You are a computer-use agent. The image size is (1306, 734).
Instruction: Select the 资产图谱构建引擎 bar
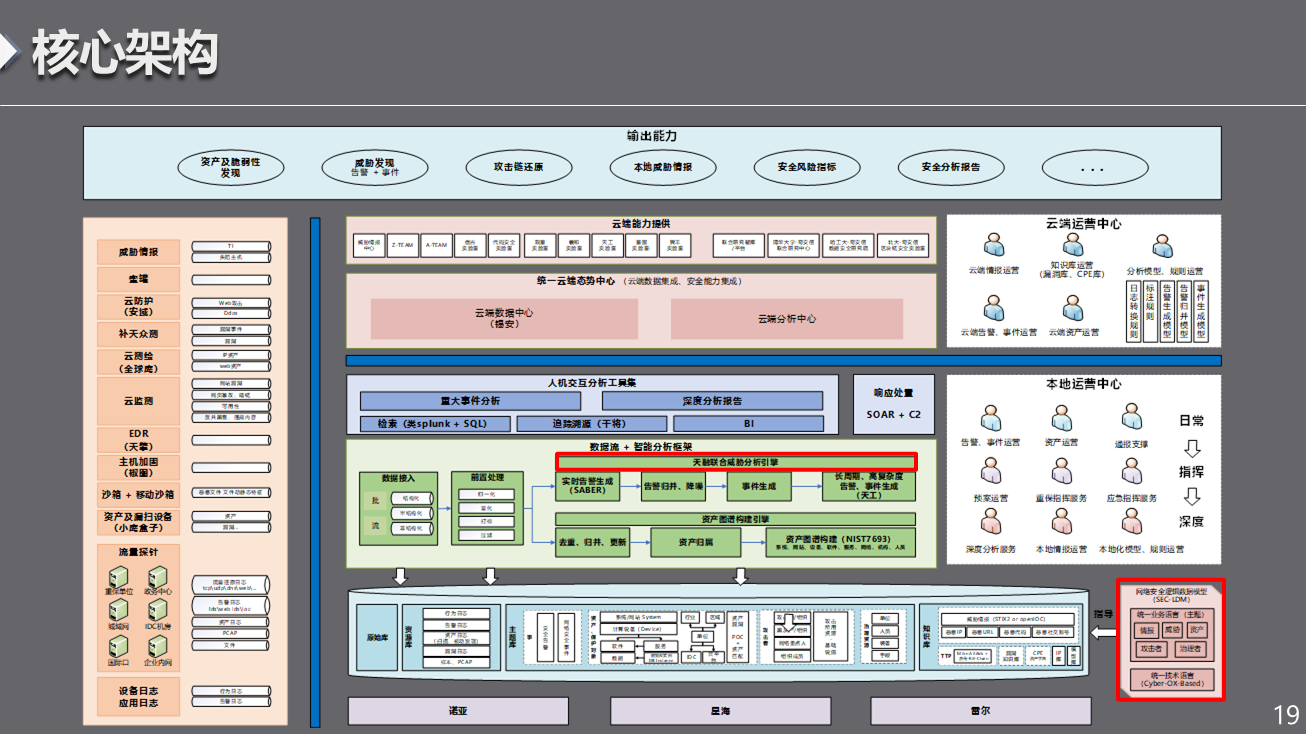(x=735, y=519)
